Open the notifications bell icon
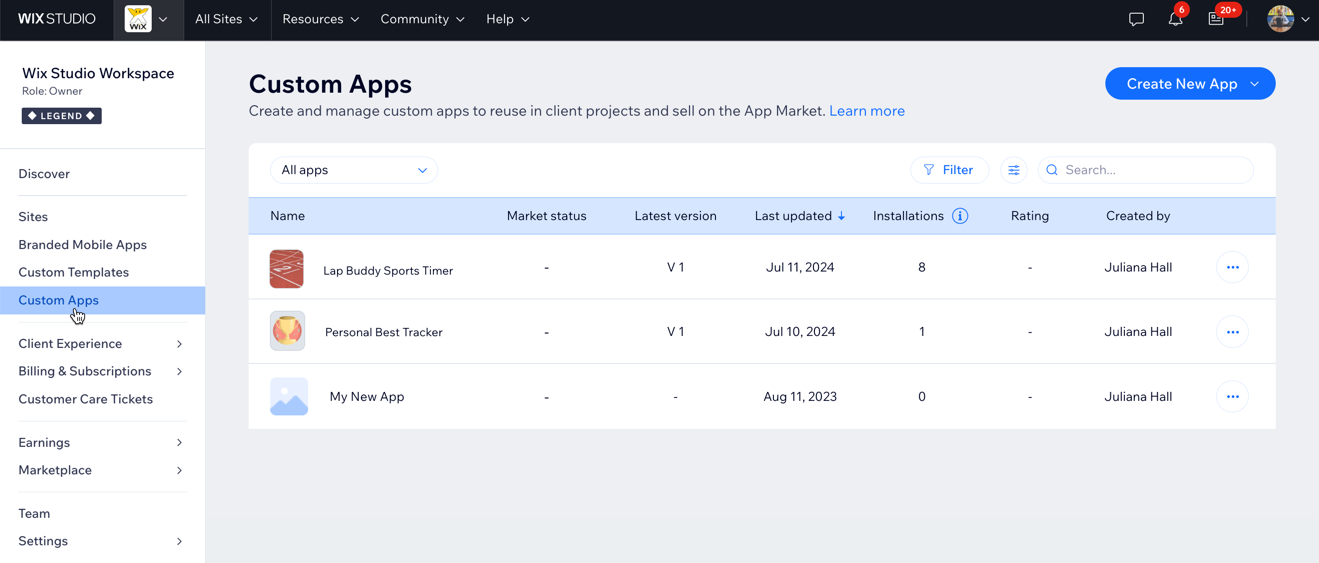The width and height of the screenshot is (1319, 563). (x=1176, y=19)
